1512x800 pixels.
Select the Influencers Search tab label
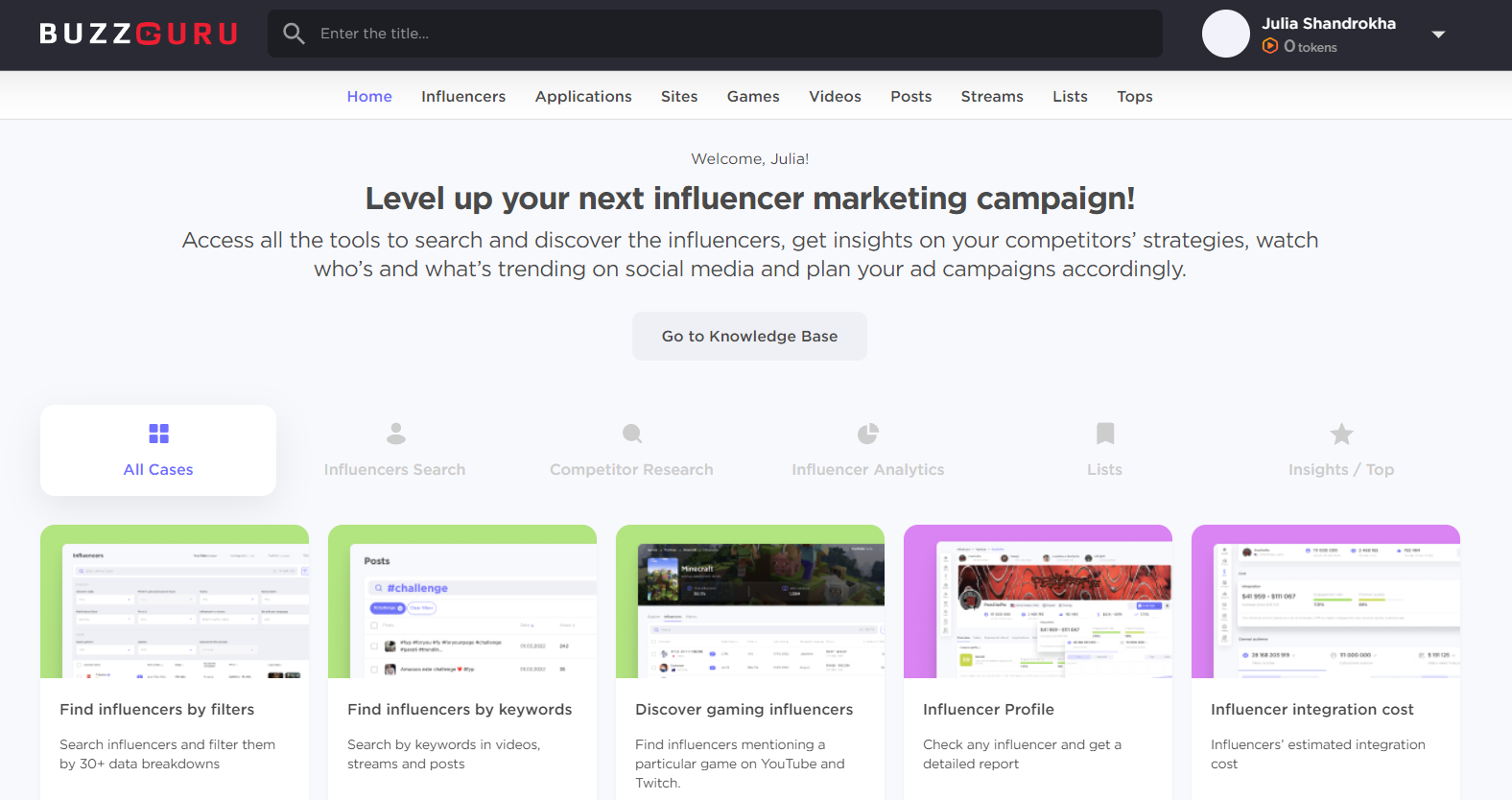[x=394, y=469]
